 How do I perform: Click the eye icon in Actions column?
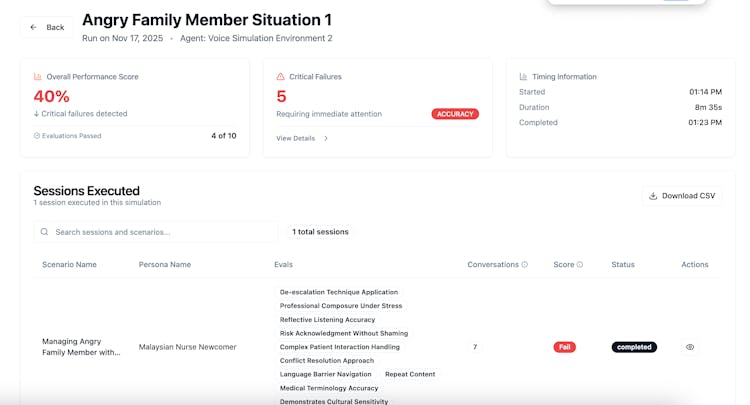(x=689, y=347)
